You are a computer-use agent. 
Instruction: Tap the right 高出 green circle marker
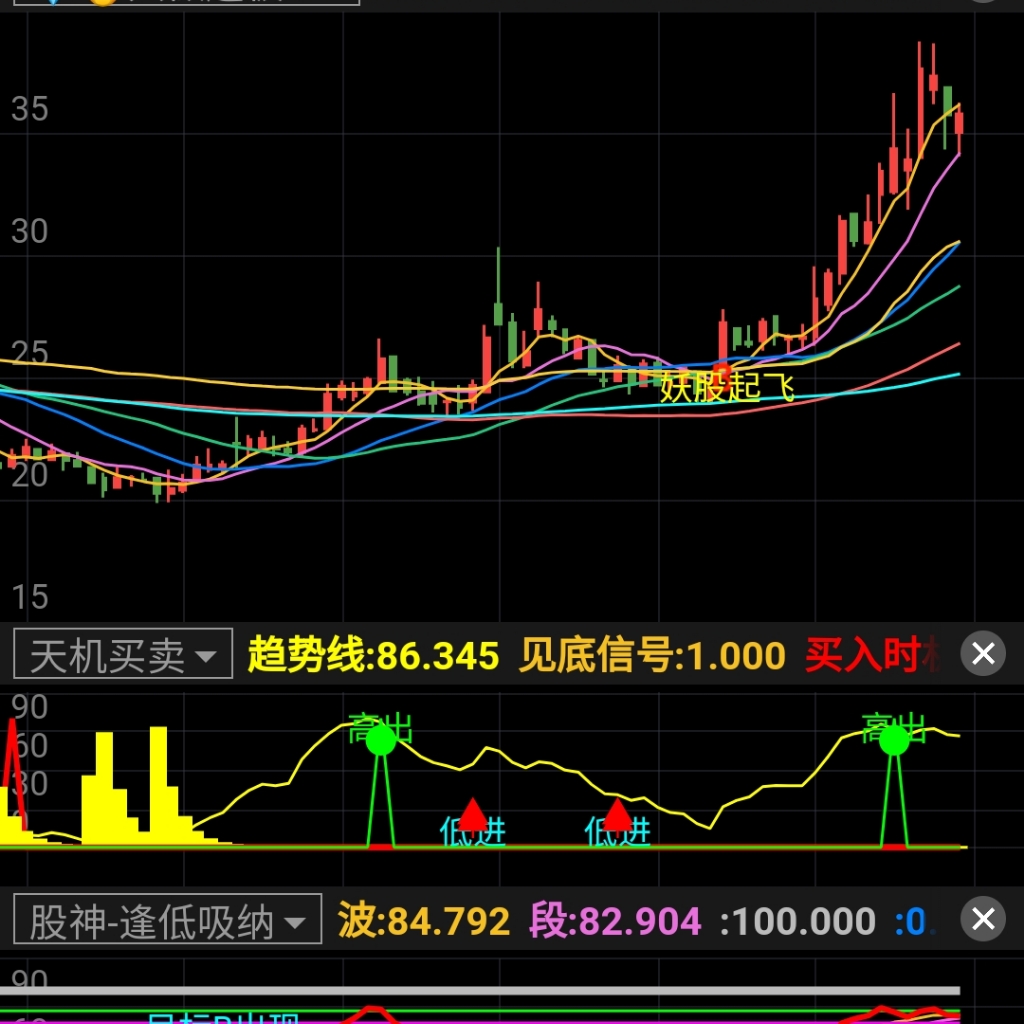(x=894, y=739)
